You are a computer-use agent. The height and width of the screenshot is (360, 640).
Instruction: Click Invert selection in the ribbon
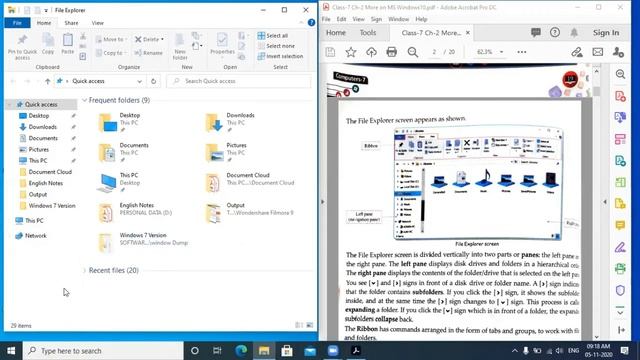[280, 56]
